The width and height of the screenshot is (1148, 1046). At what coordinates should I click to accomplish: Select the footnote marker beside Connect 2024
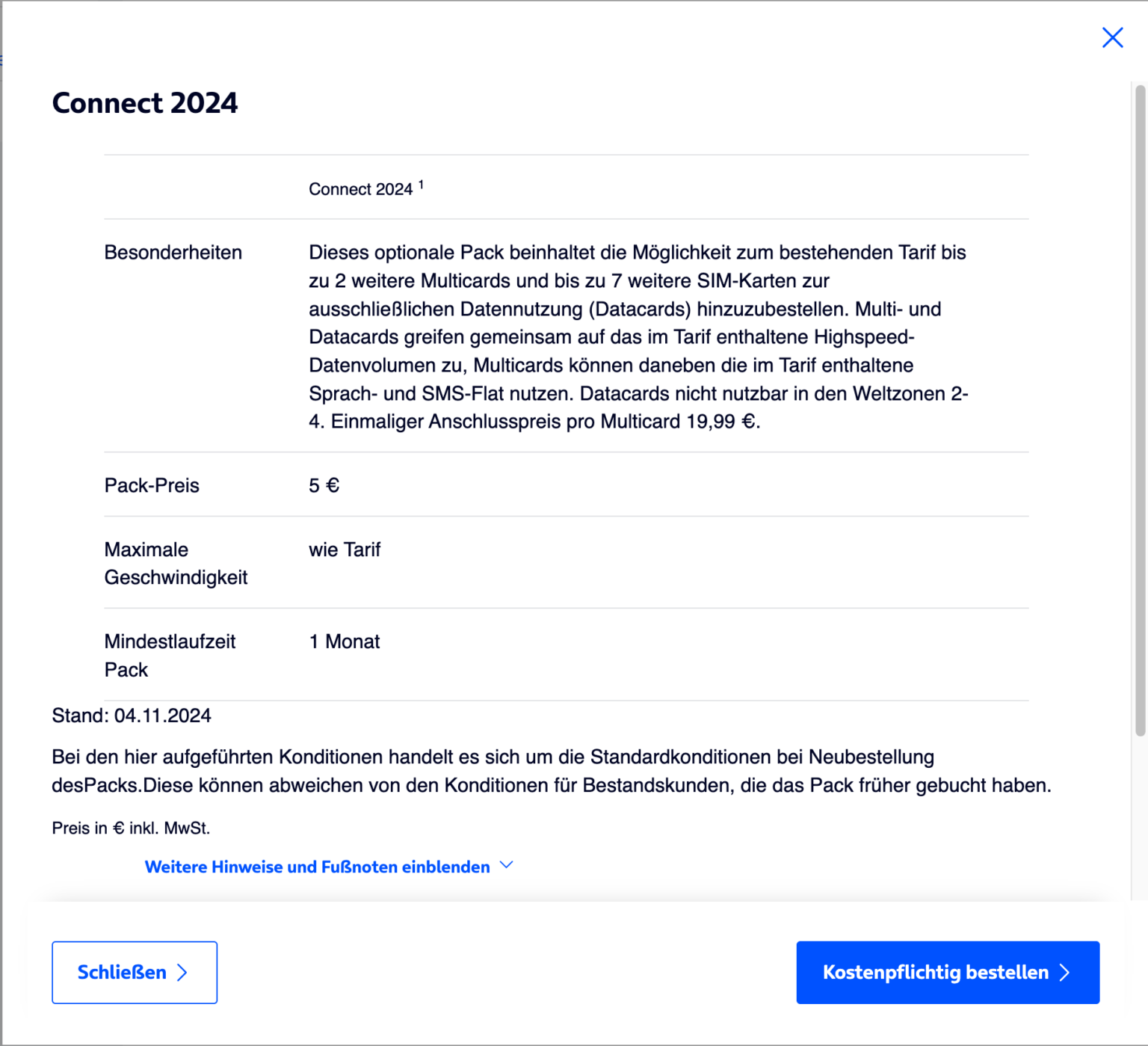(x=421, y=184)
